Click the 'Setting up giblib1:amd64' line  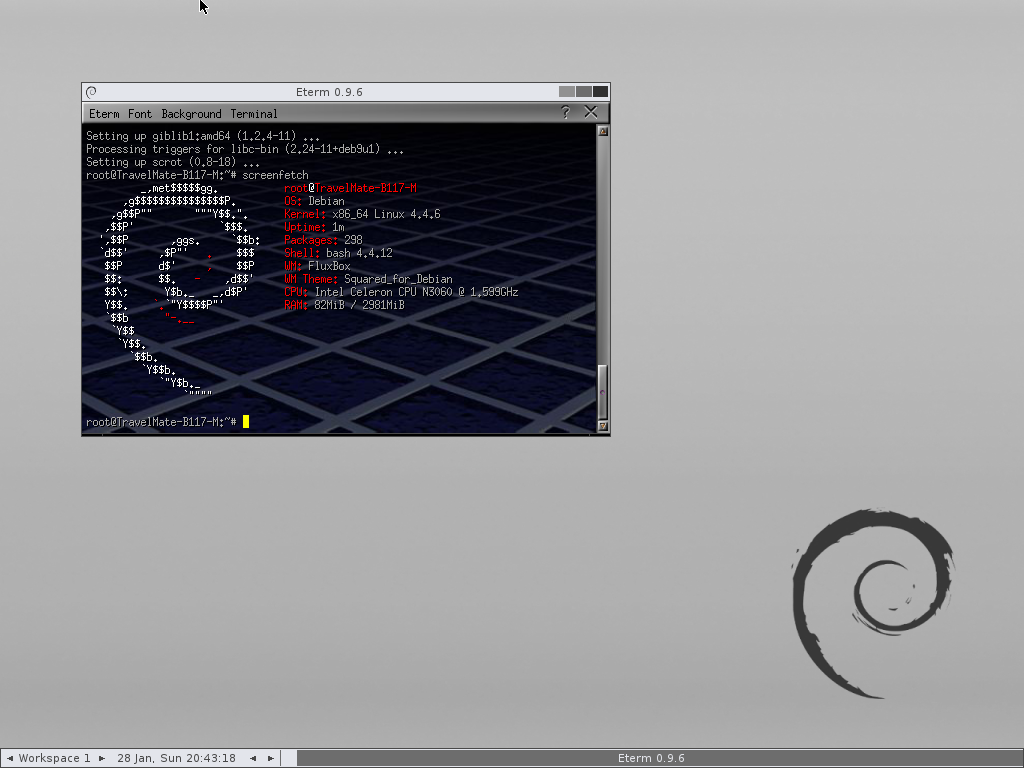(x=203, y=136)
